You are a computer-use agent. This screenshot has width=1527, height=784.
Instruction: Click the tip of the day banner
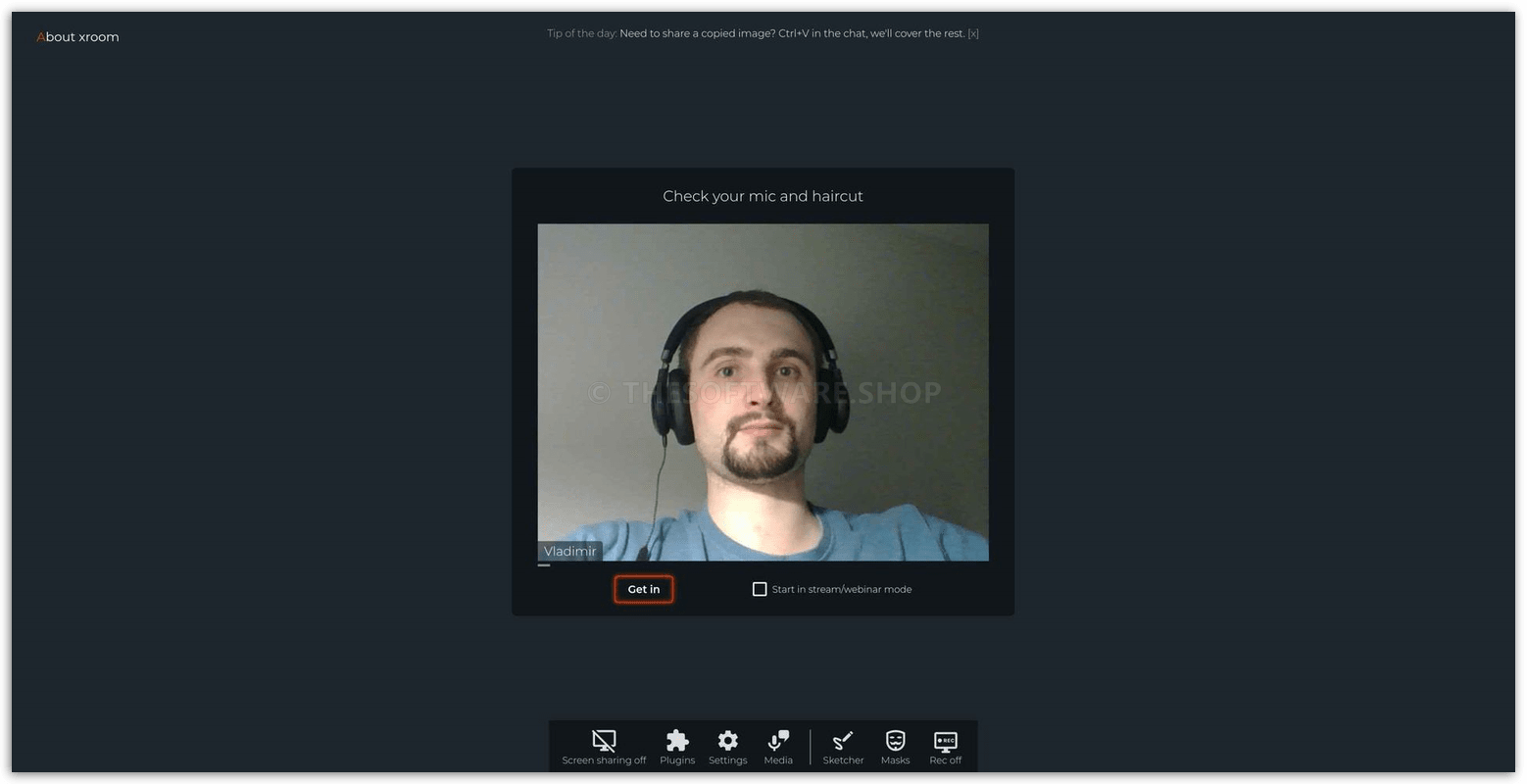pos(763,32)
